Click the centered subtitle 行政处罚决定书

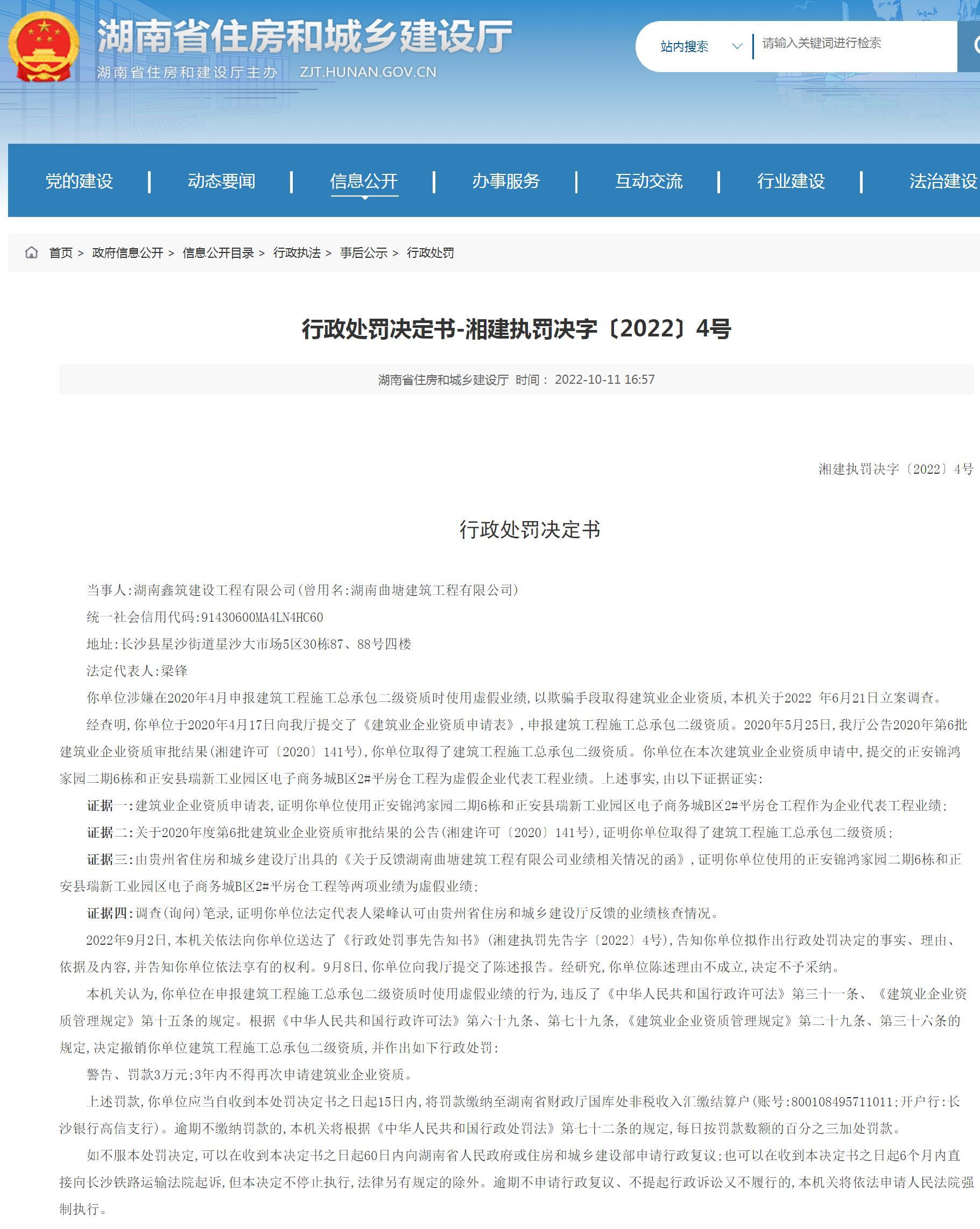[530, 530]
